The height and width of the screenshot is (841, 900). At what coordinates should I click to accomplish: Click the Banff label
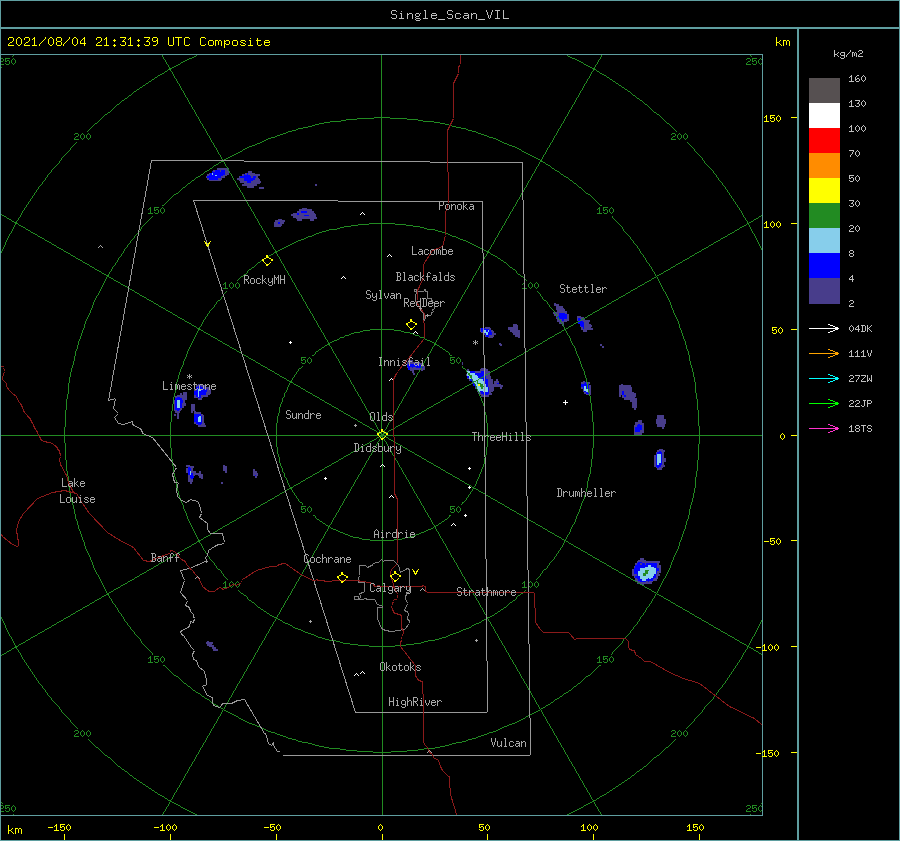(x=165, y=557)
